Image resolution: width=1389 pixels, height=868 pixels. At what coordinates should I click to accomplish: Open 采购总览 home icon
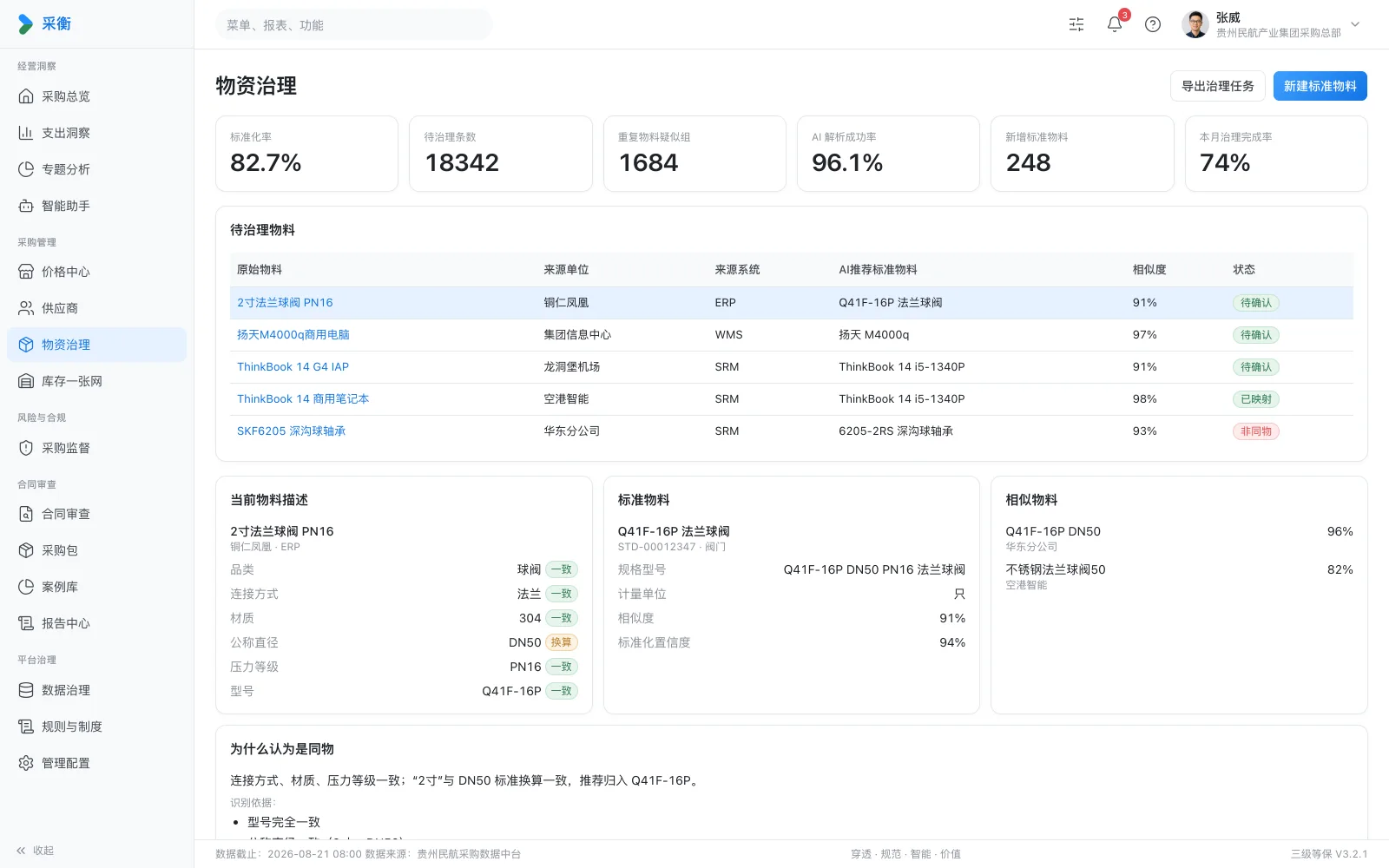[26, 96]
